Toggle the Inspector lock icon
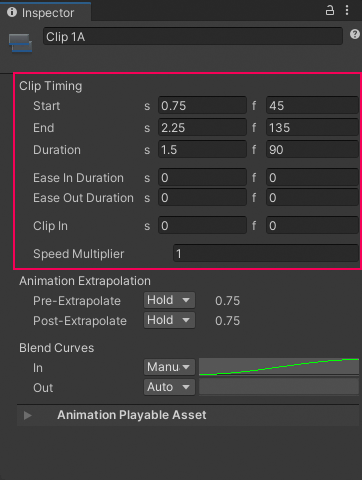362x480 pixels. (330, 10)
